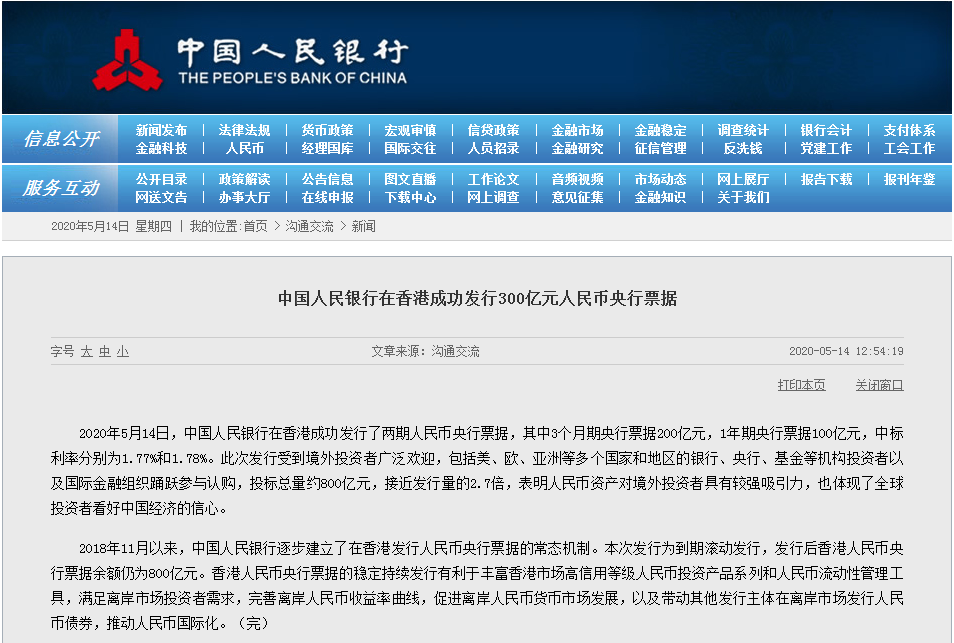Click 打印本页 to print page
This screenshot has width=954, height=643.
(801, 385)
